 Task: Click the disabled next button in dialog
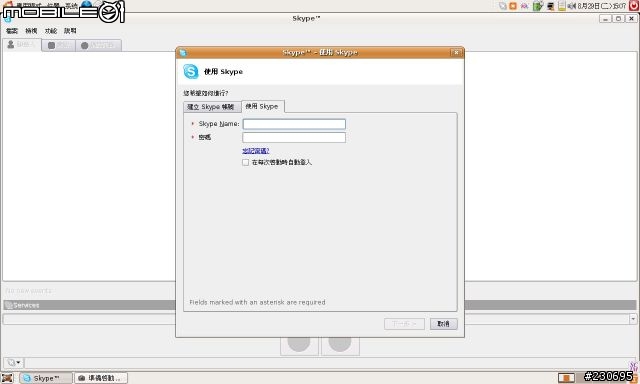404,324
